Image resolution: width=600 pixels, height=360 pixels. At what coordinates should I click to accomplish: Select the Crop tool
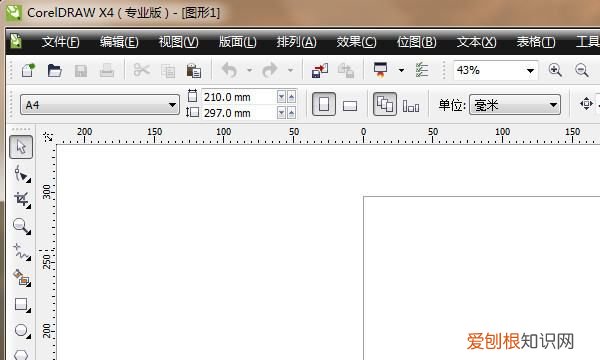click(x=22, y=200)
